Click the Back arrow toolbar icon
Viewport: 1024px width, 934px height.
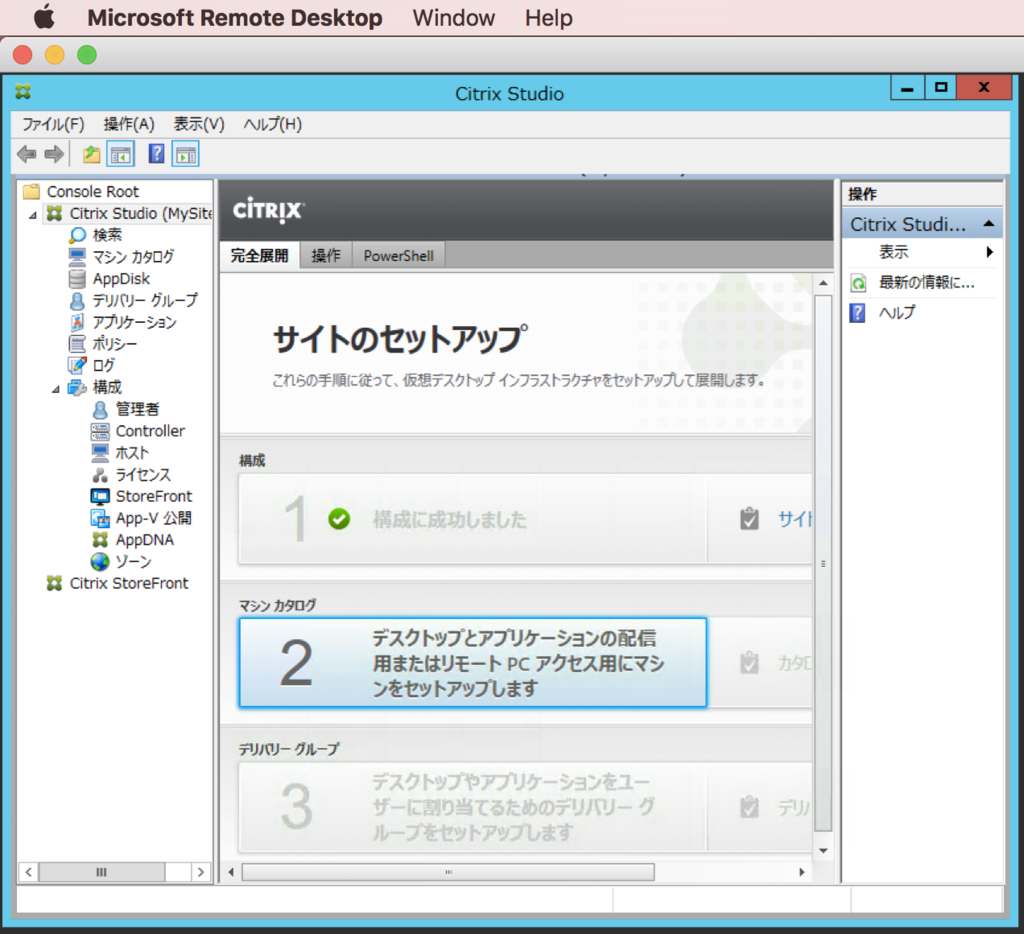pos(27,155)
